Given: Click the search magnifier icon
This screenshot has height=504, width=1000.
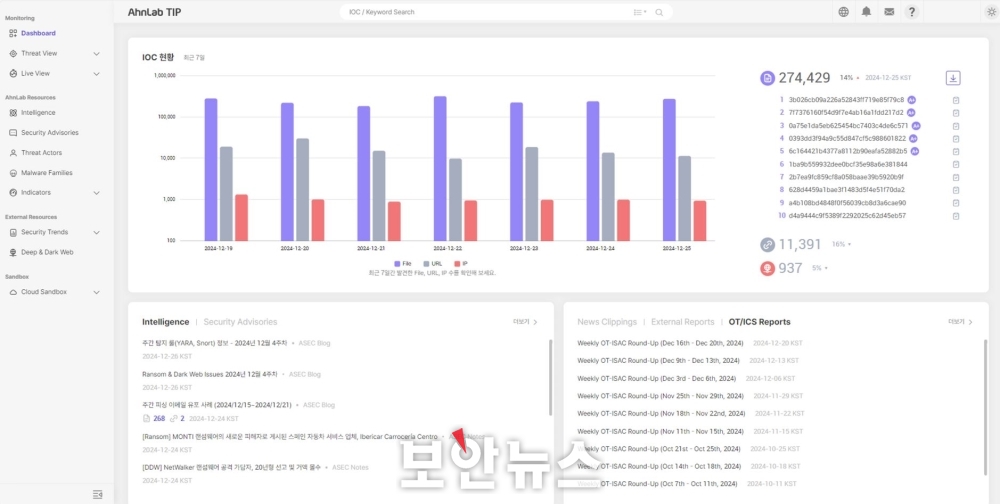Looking at the screenshot, I should pyautogui.click(x=659, y=12).
